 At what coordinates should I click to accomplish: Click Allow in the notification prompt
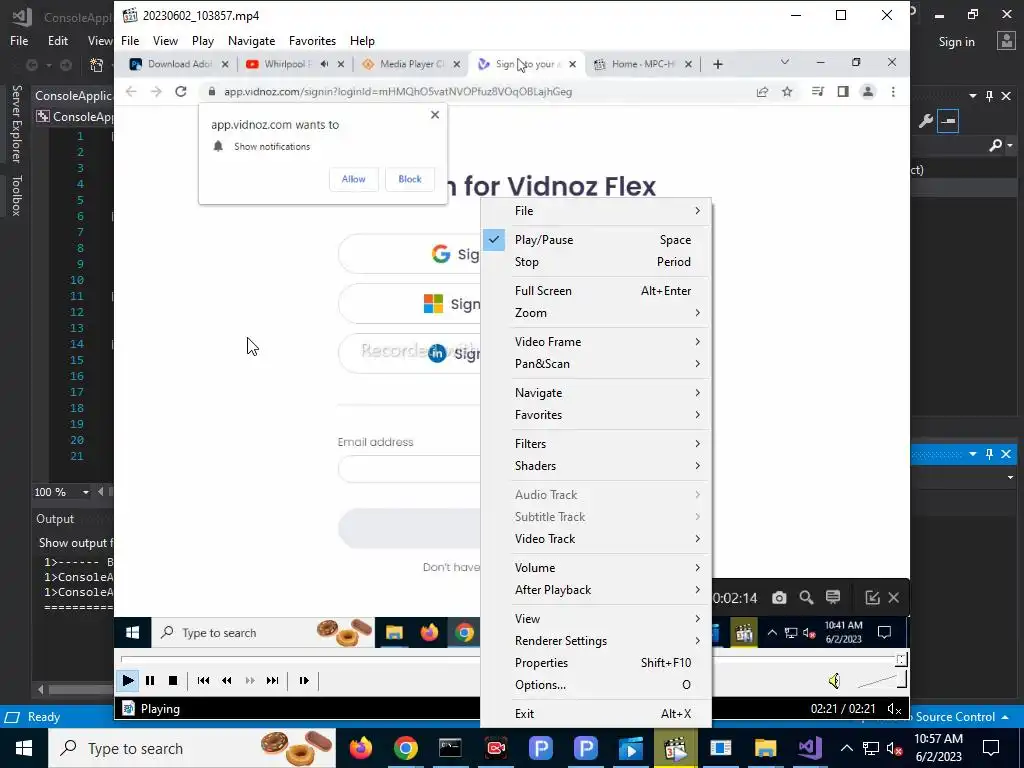pyautogui.click(x=353, y=179)
